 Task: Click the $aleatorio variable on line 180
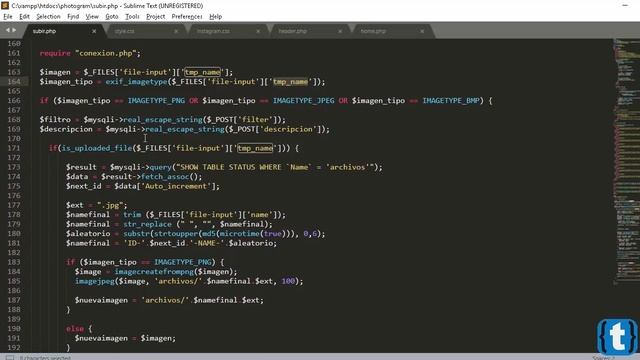pyautogui.click(x=88, y=233)
